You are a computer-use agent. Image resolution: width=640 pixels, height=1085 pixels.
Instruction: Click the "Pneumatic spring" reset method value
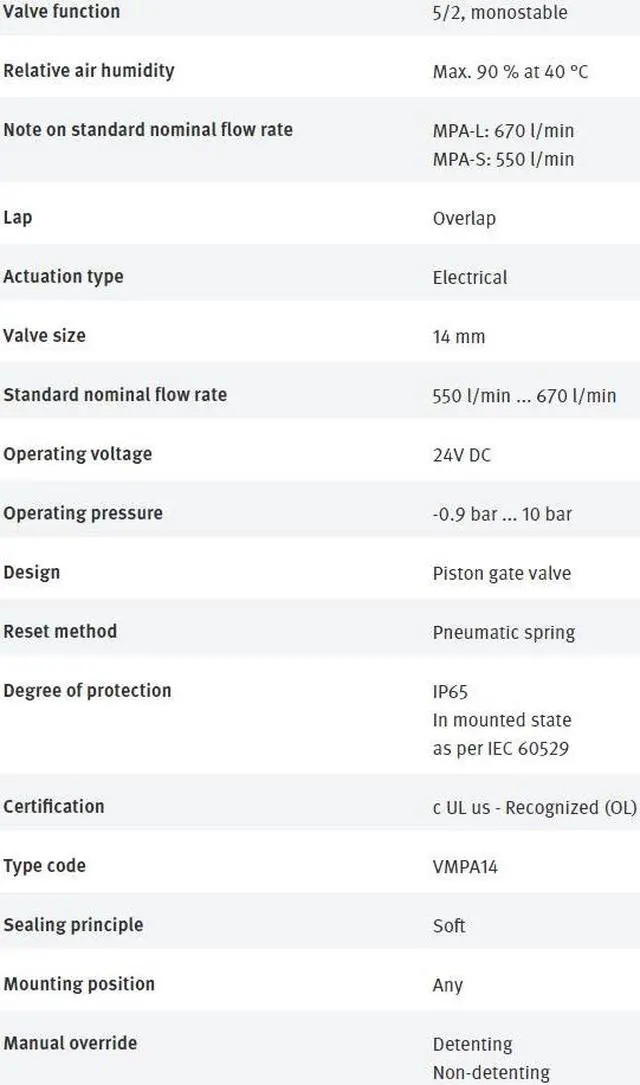click(x=503, y=633)
